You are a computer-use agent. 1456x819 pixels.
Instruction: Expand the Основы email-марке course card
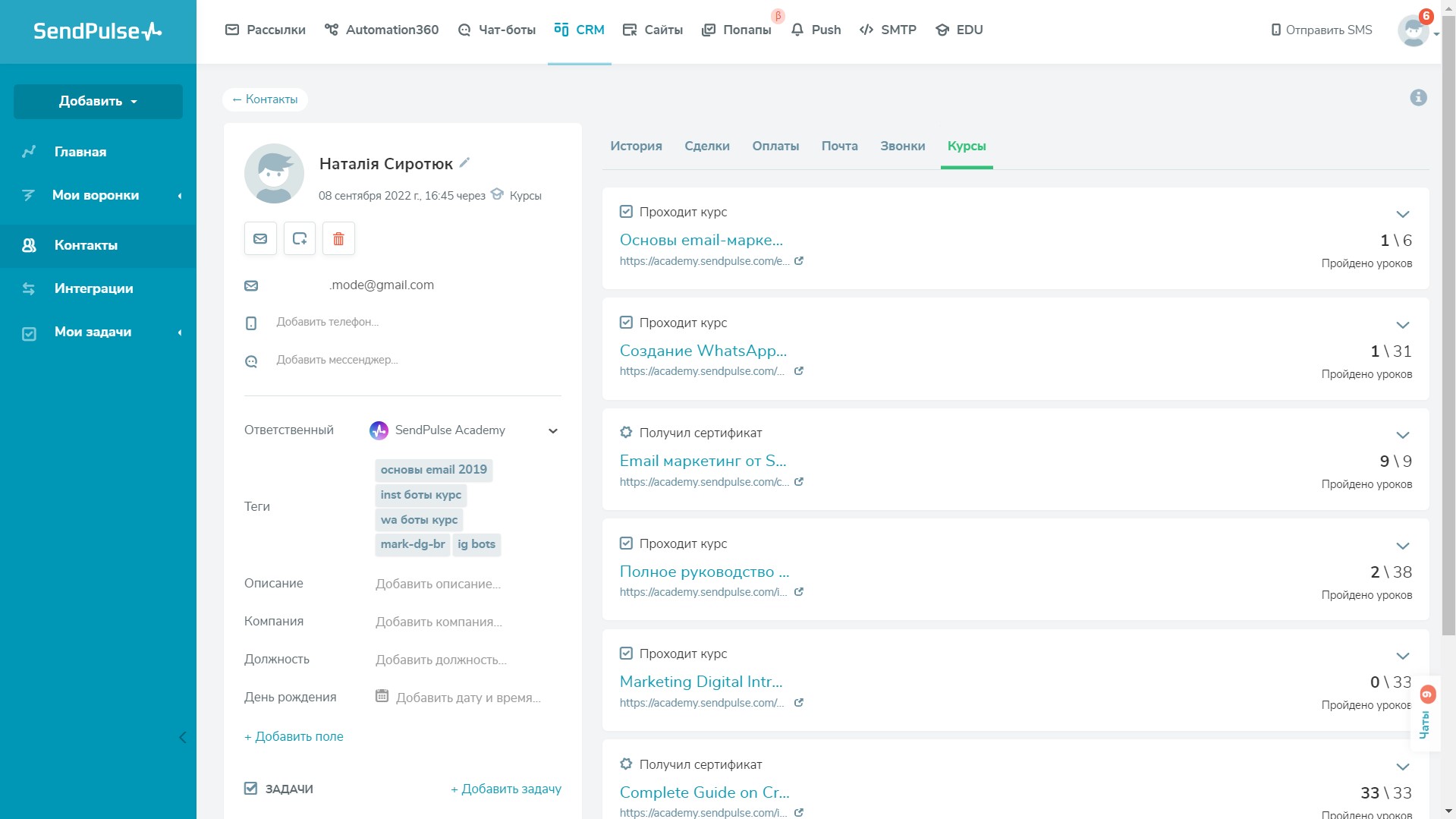tap(1403, 214)
